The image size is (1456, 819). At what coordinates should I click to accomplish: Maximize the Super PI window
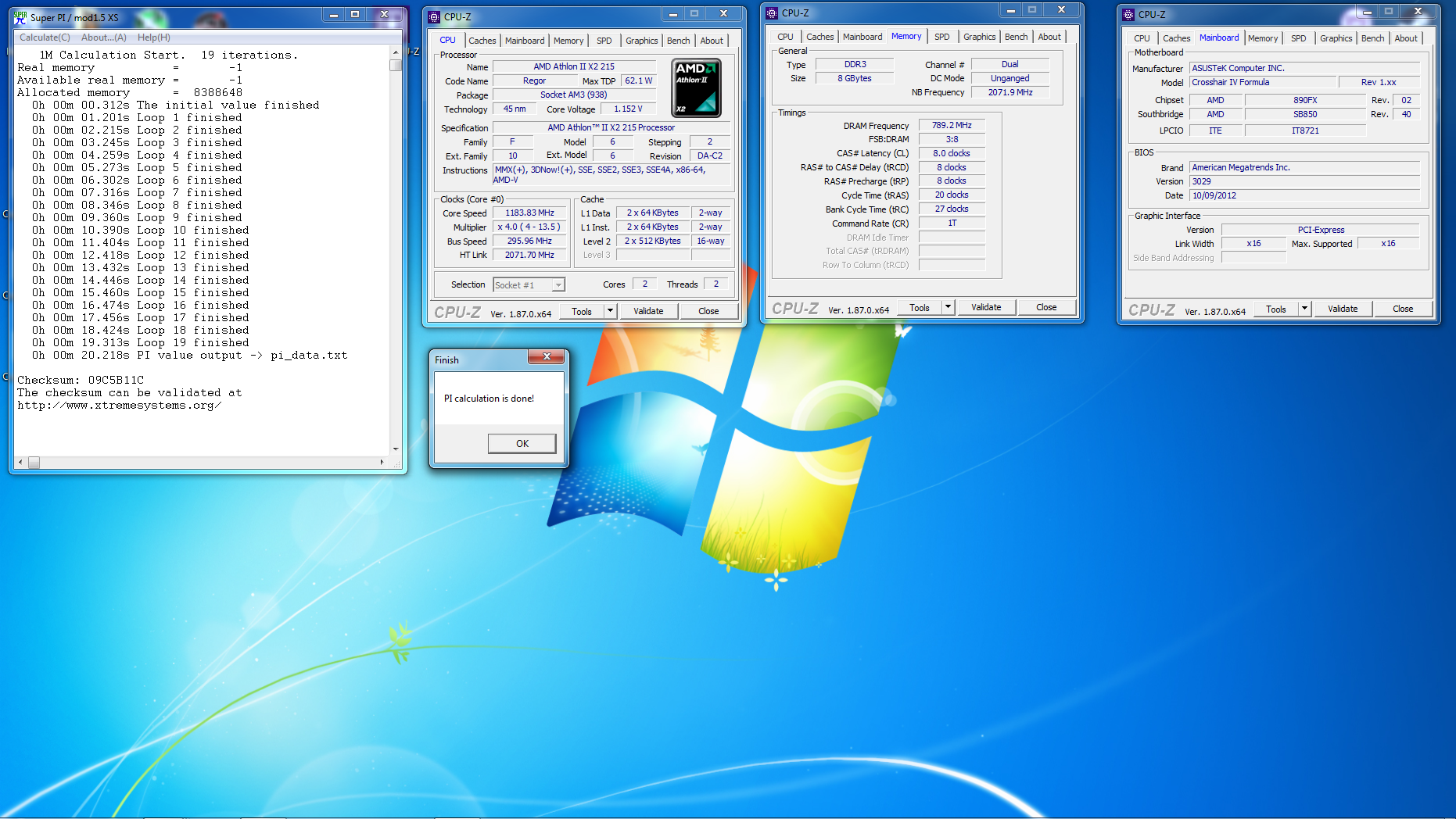(355, 15)
